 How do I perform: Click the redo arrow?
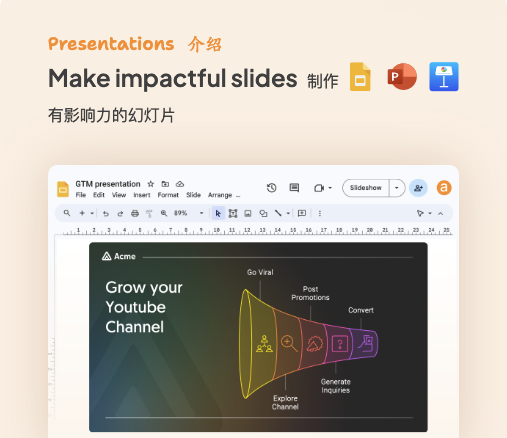click(x=120, y=214)
